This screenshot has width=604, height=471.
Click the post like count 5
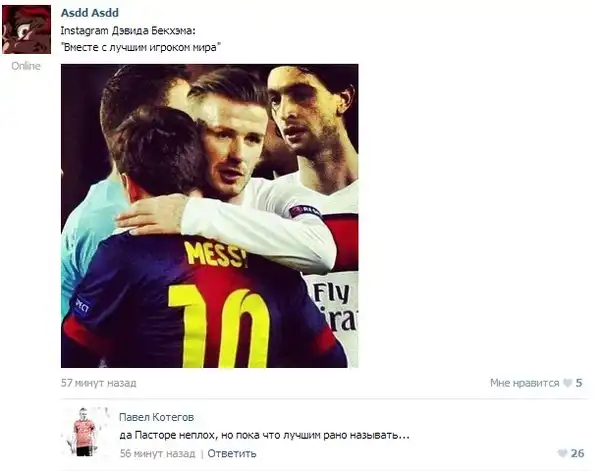point(579,383)
